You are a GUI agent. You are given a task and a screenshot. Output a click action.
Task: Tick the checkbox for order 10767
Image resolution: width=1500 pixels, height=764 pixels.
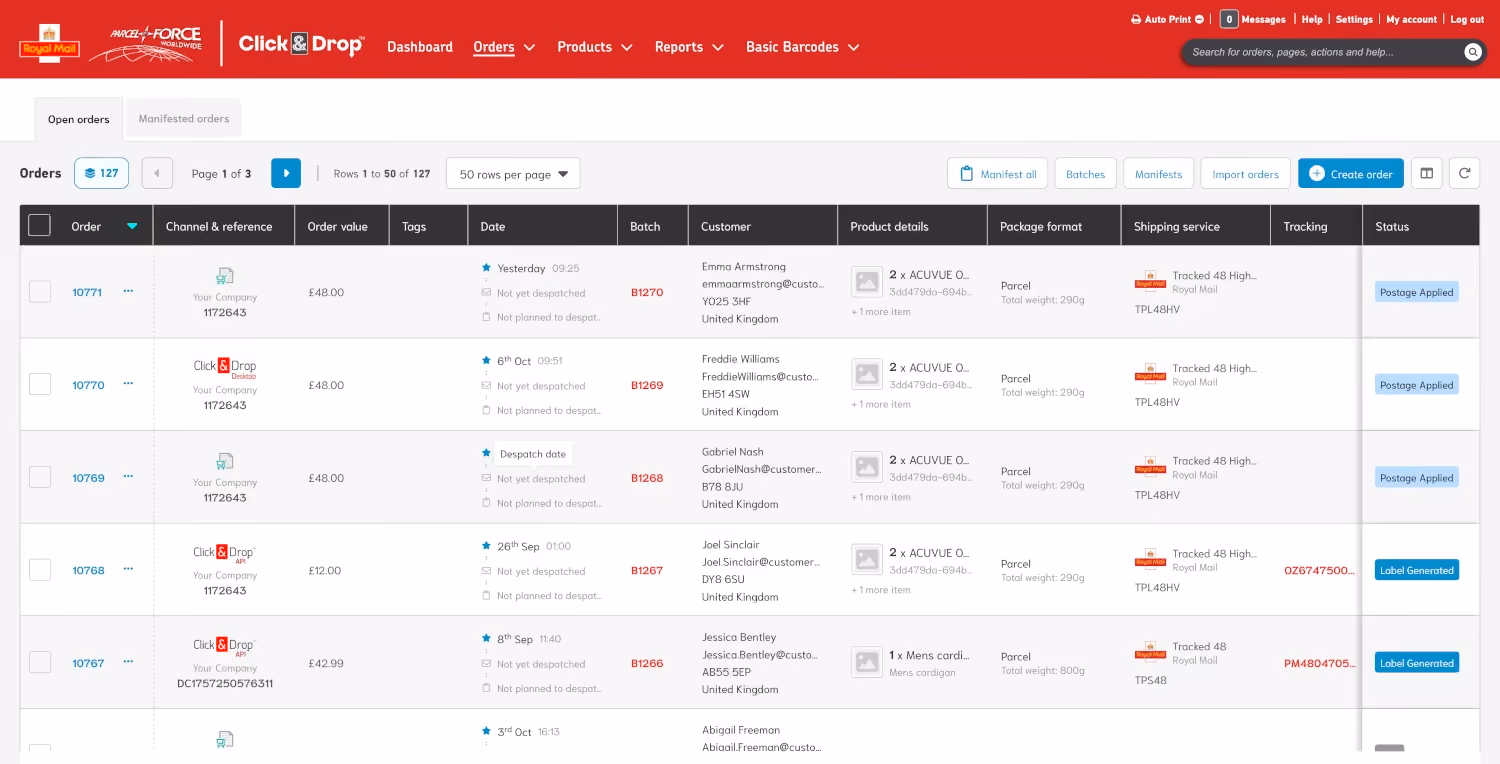tap(40, 662)
